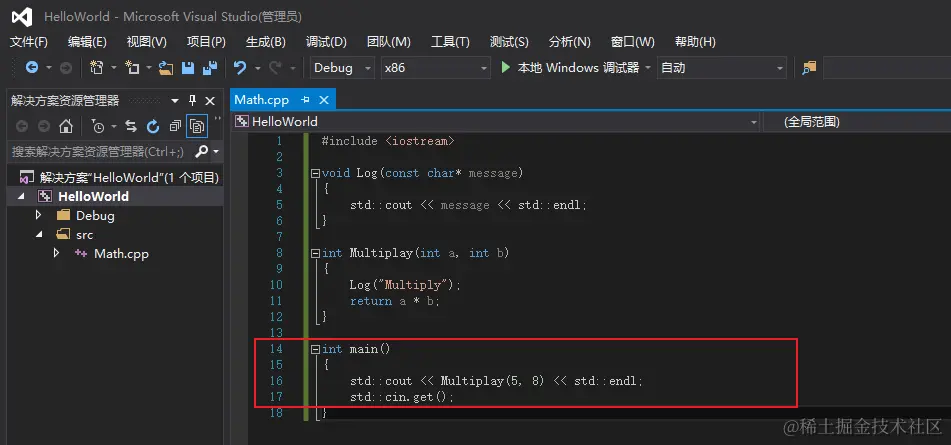Select the Math.cpp editor tab
The width and height of the screenshot is (951, 445).
(x=261, y=100)
